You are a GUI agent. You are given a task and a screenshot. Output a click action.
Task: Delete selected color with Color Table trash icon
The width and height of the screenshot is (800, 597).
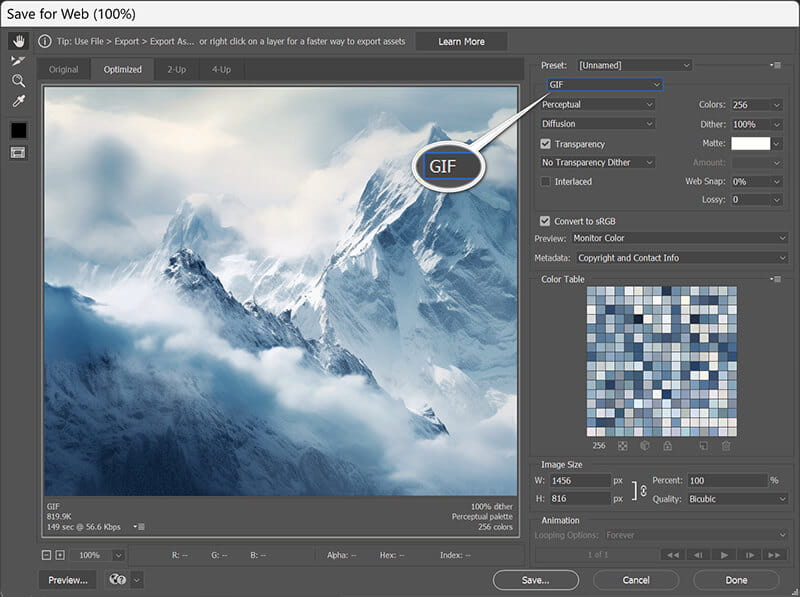pyautogui.click(x=726, y=444)
